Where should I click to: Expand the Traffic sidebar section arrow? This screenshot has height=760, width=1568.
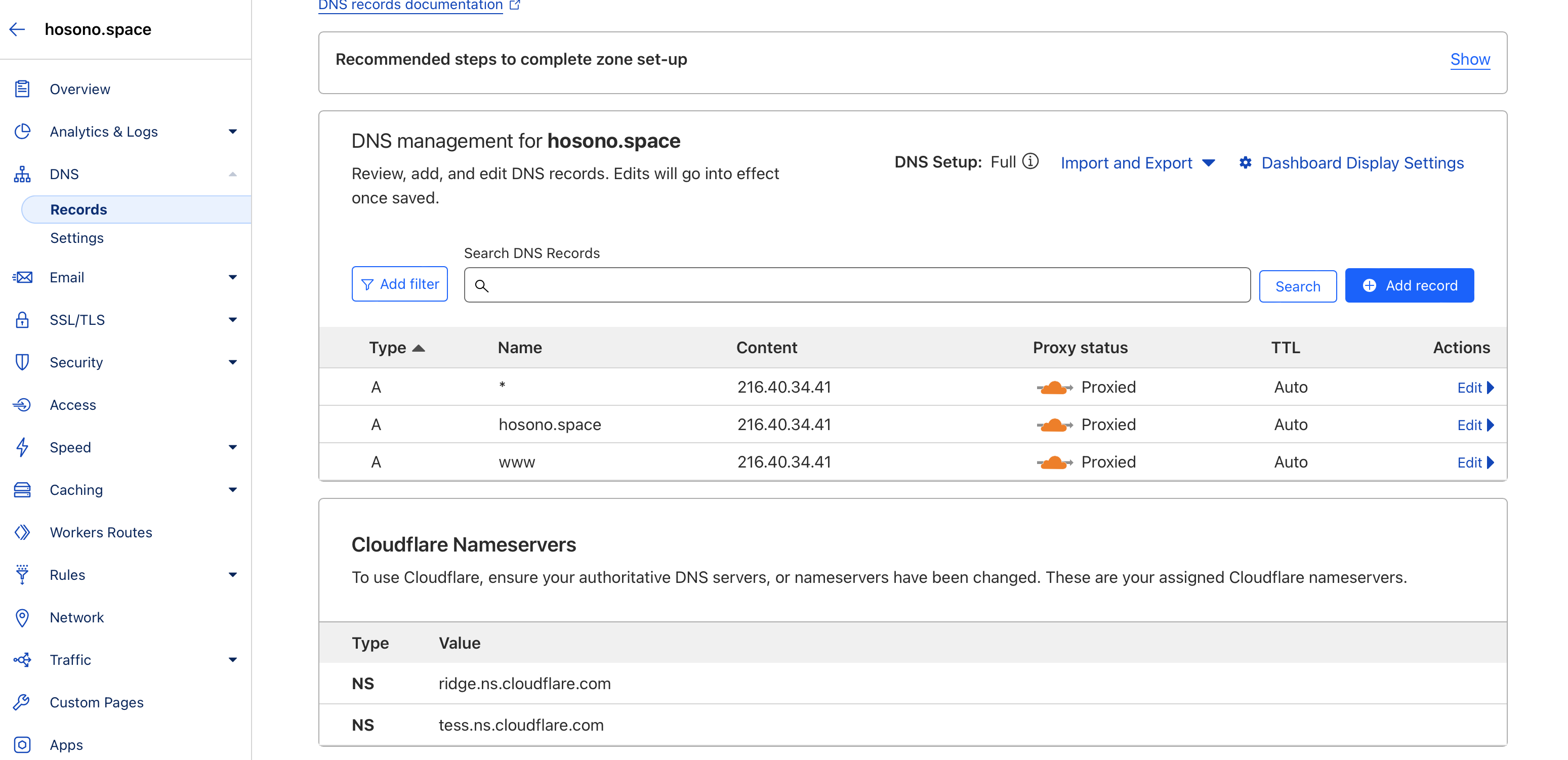coord(232,660)
